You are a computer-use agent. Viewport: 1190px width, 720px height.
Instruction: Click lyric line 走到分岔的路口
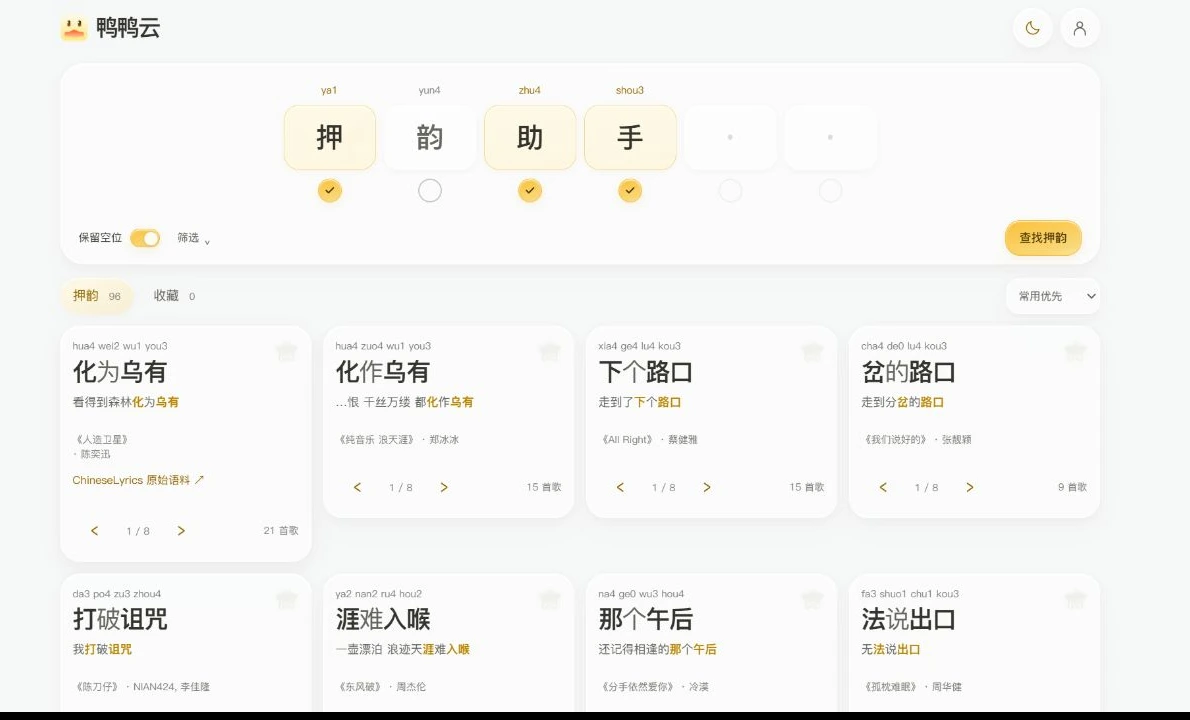[x=902, y=402]
